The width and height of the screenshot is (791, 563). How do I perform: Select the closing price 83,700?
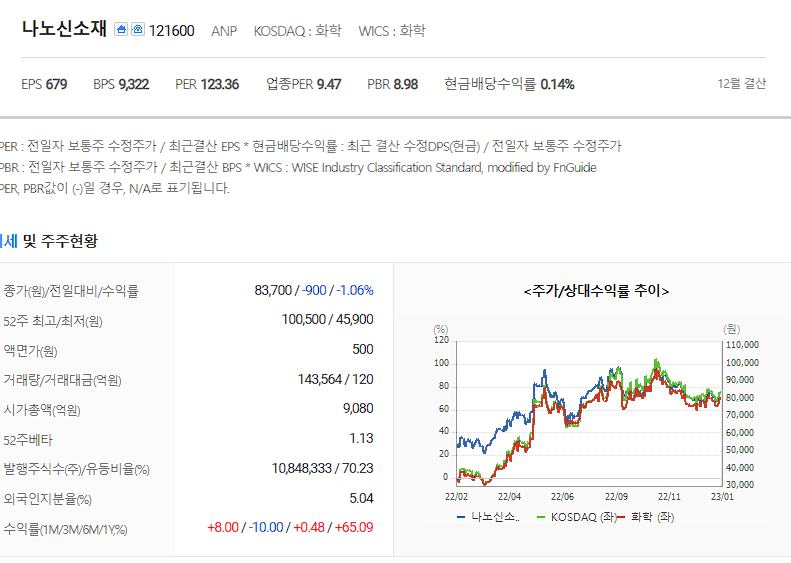pos(273,291)
